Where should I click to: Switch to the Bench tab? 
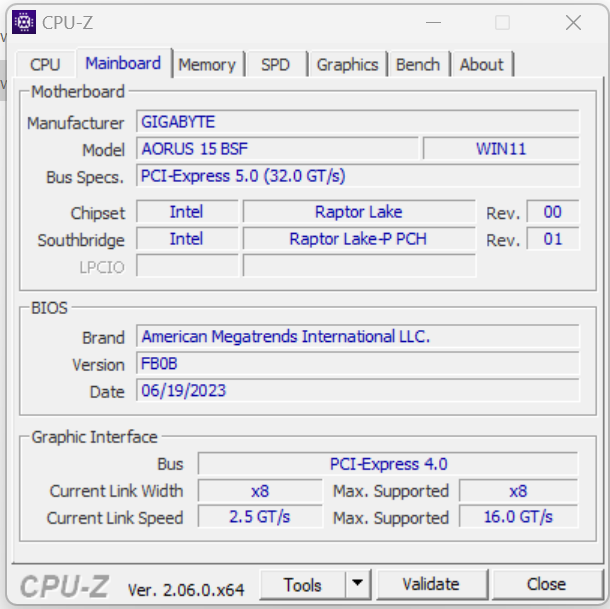tap(418, 65)
